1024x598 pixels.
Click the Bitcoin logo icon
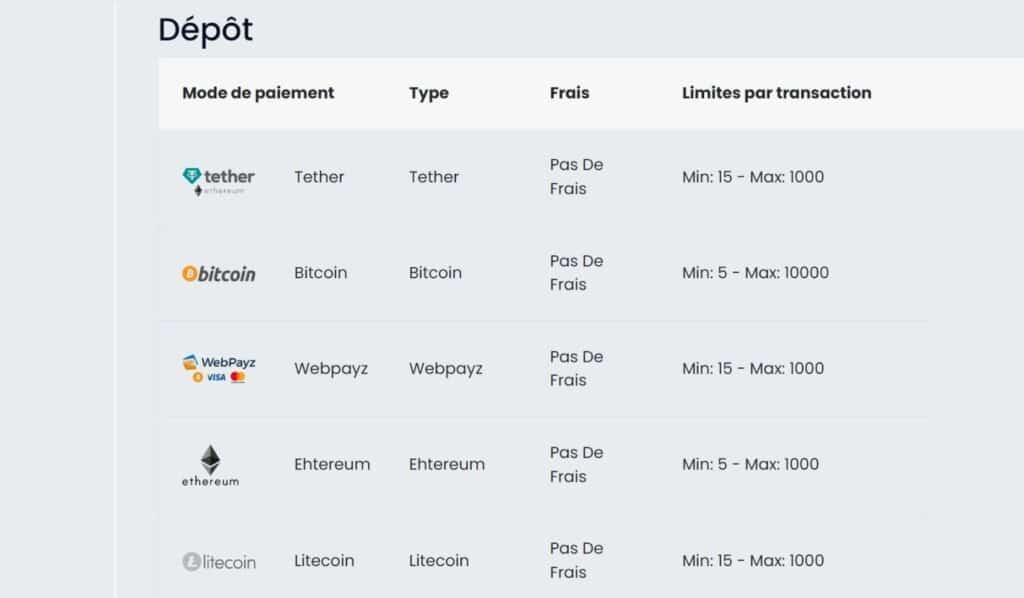point(218,274)
